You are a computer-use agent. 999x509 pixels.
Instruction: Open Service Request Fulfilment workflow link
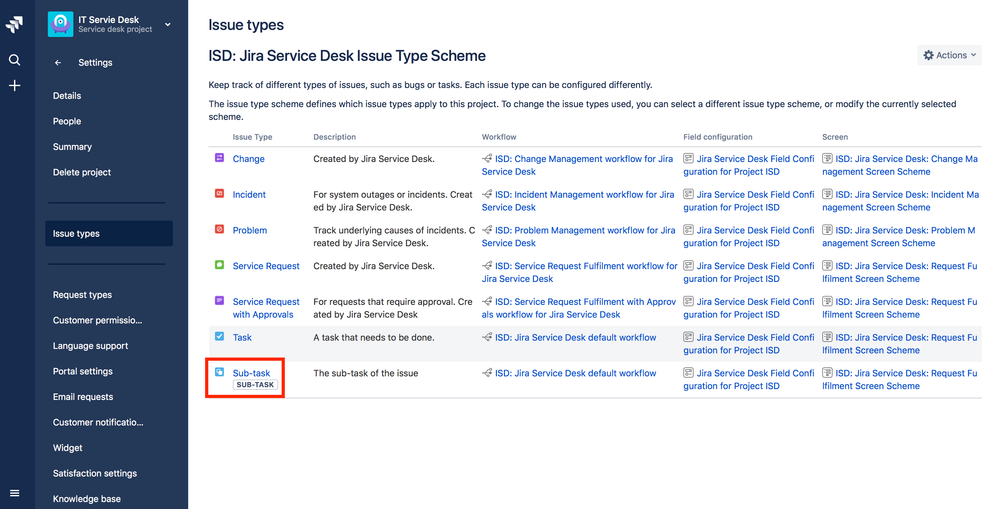pos(580,272)
